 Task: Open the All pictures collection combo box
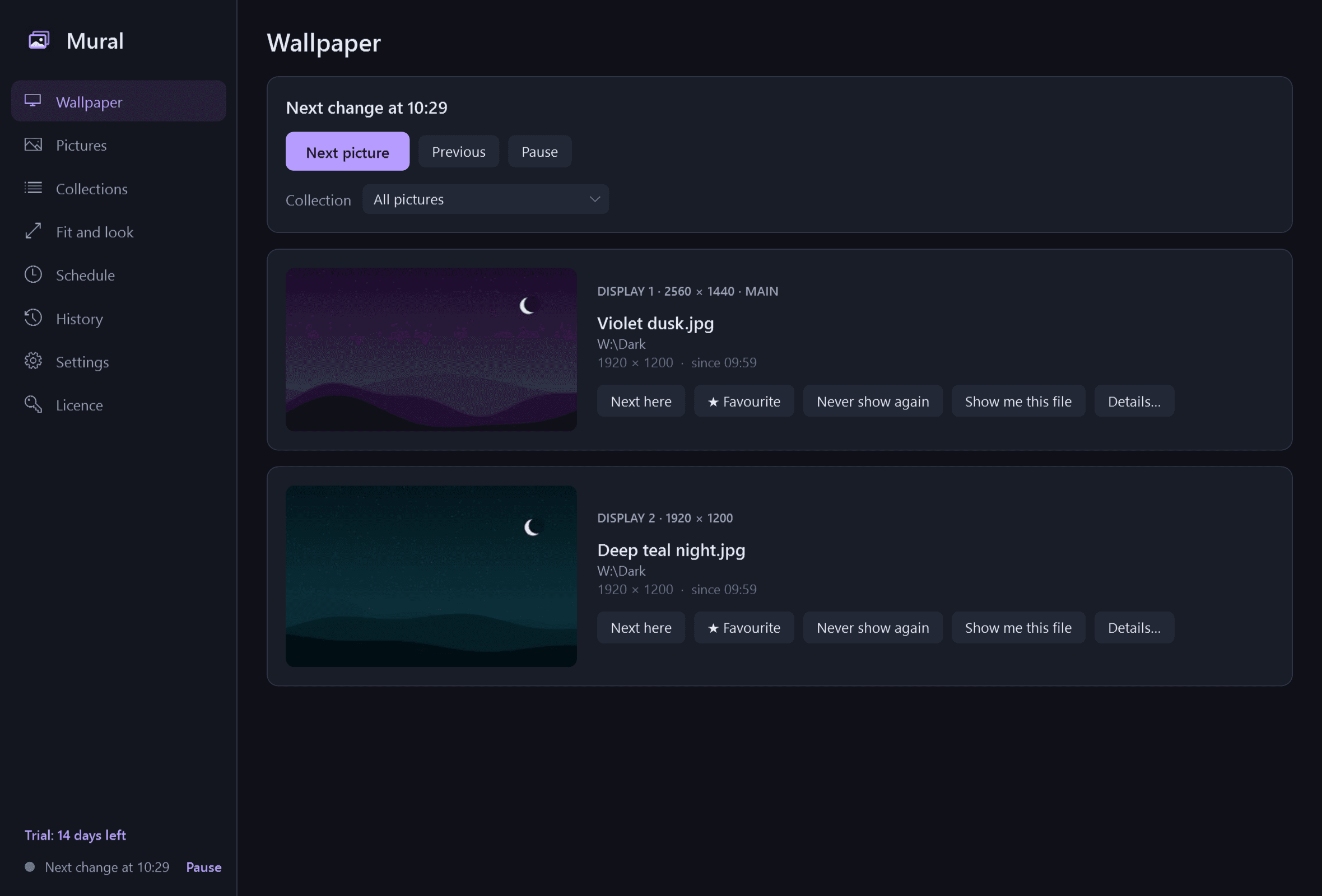tap(485, 199)
